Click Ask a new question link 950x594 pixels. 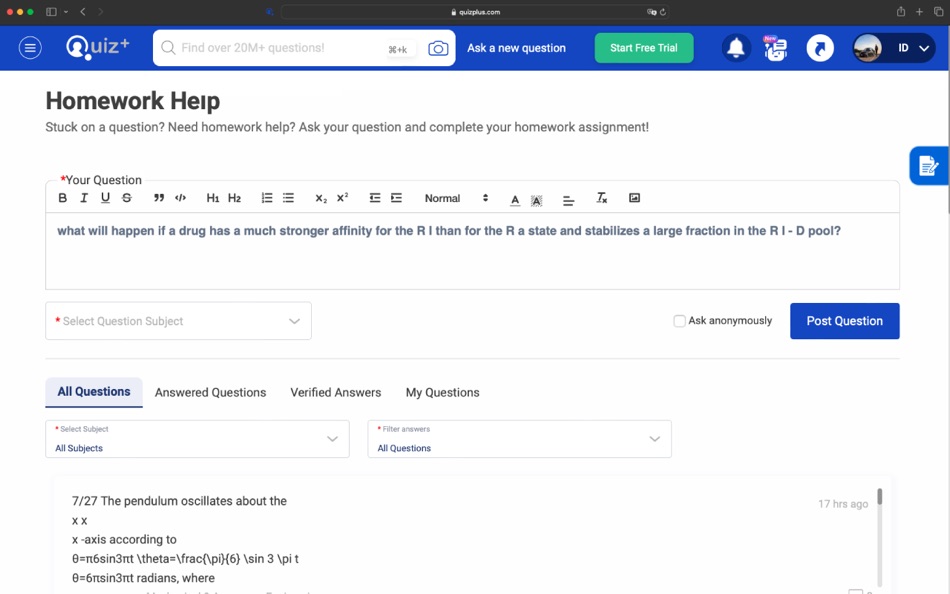pos(516,48)
